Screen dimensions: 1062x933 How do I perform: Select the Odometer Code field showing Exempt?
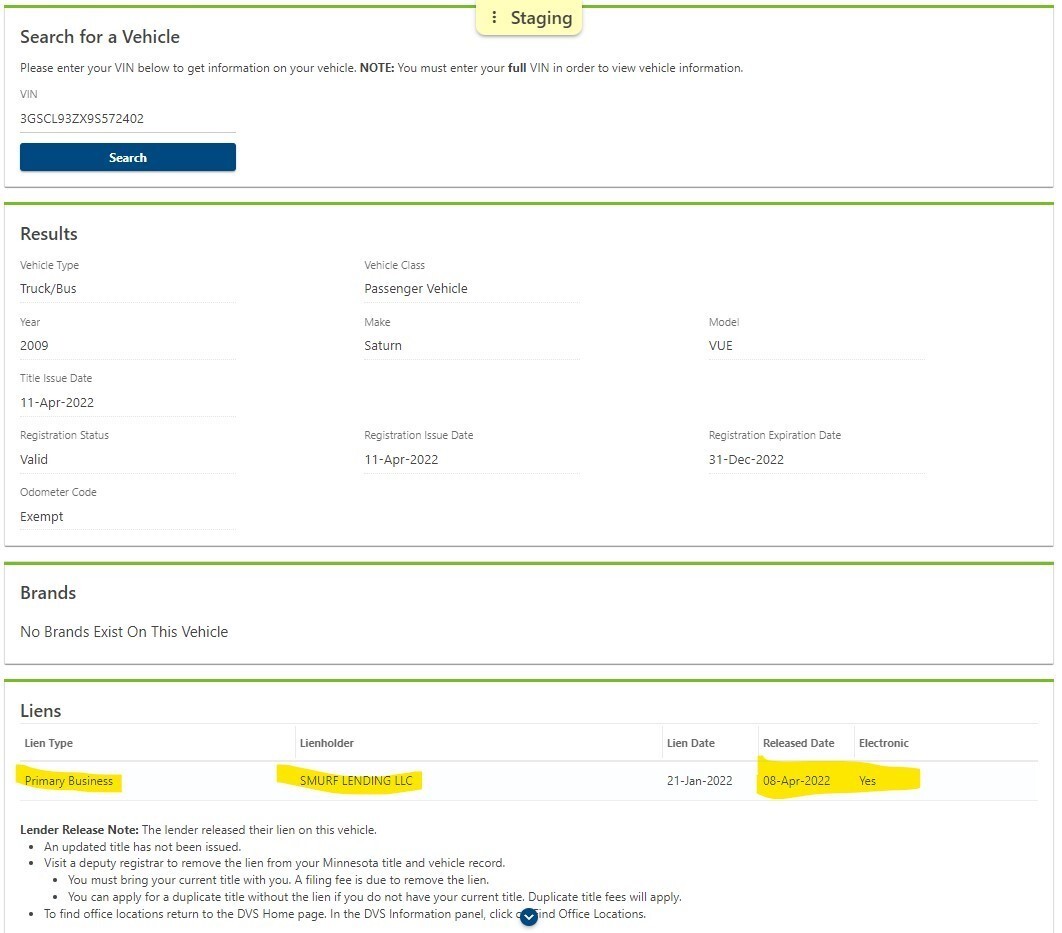(127, 517)
